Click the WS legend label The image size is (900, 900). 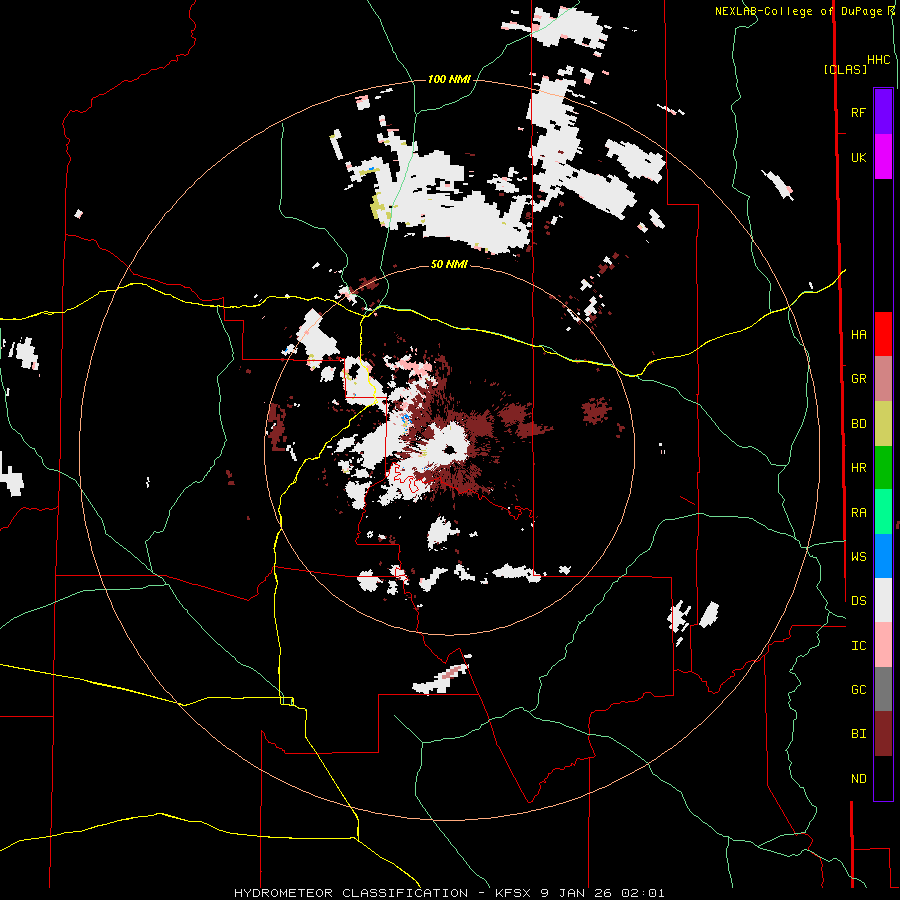tap(858, 556)
